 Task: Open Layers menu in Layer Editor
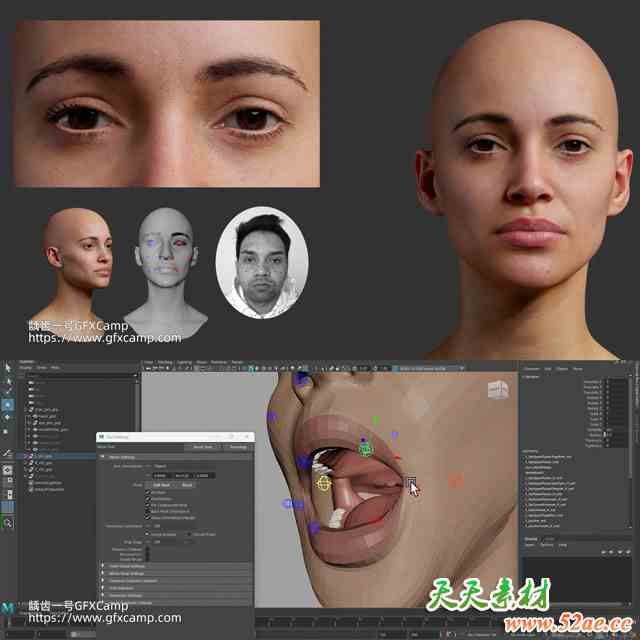click(x=529, y=545)
